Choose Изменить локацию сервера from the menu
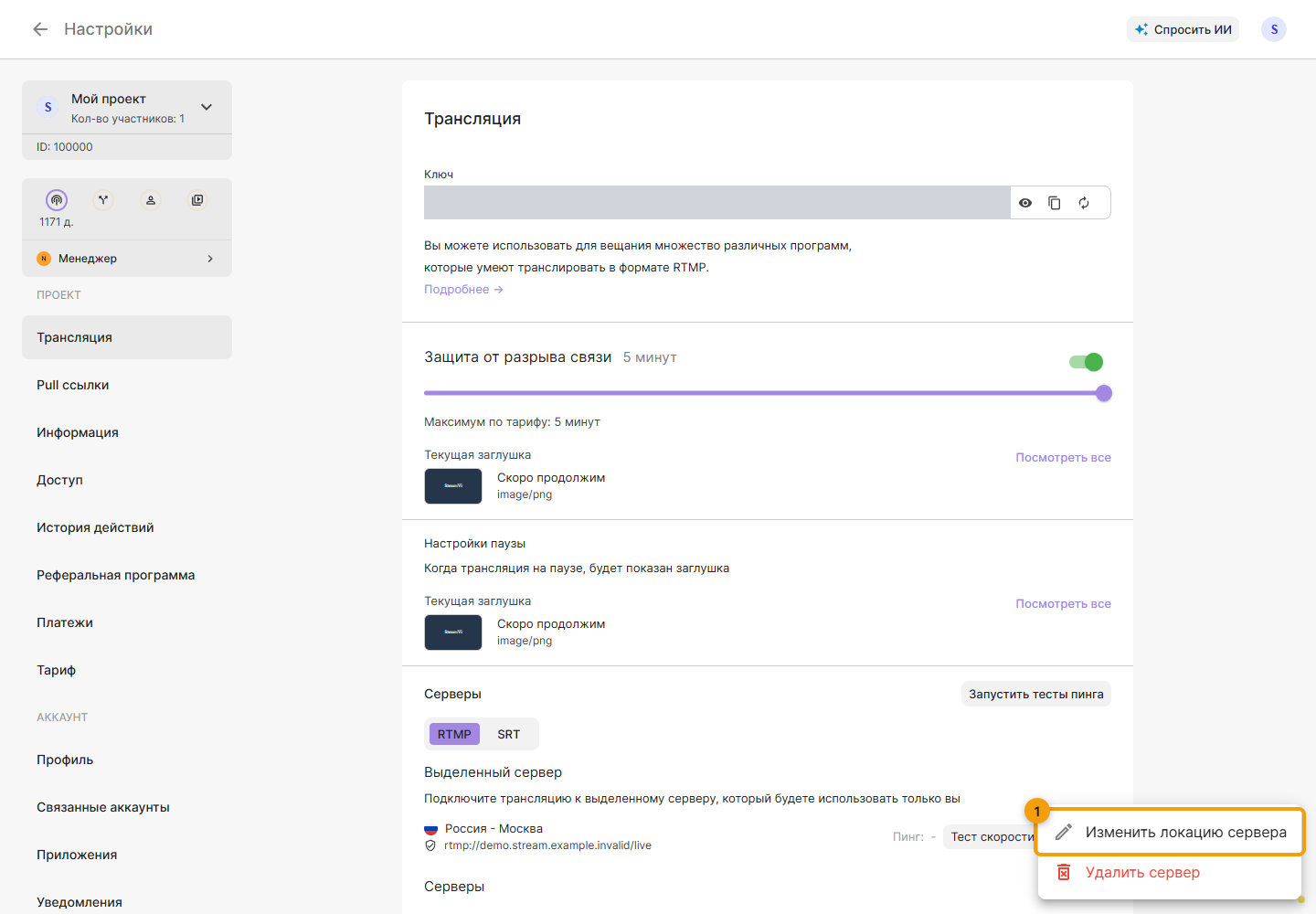Viewport: 1316px width, 914px height. coord(1170,833)
